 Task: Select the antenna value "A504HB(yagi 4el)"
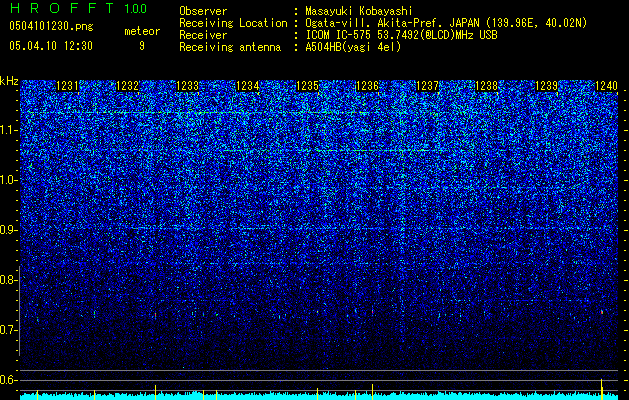(x=353, y=47)
